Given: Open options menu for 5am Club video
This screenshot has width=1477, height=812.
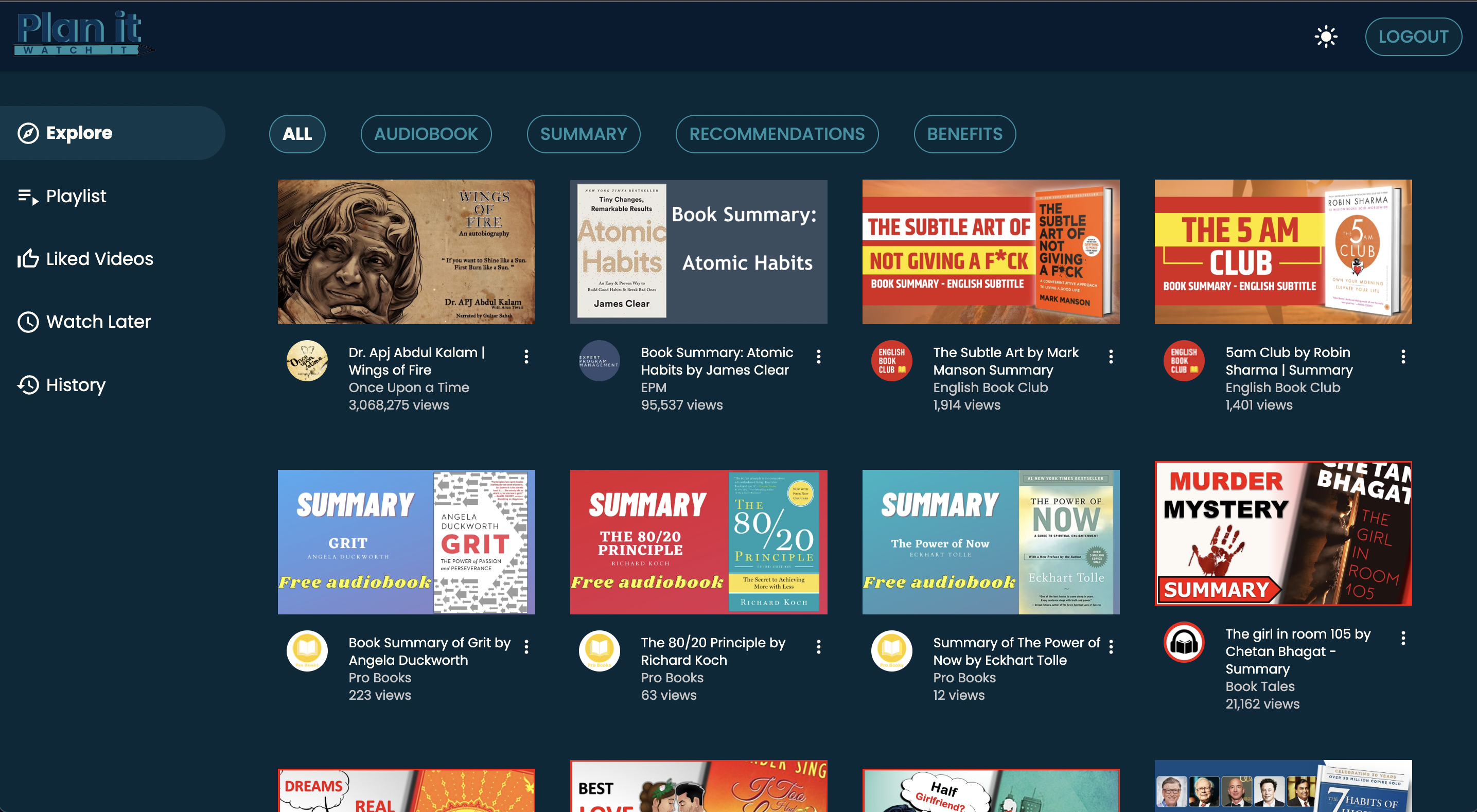Looking at the screenshot, I should pyautogui.click(x=1403, y=357).
